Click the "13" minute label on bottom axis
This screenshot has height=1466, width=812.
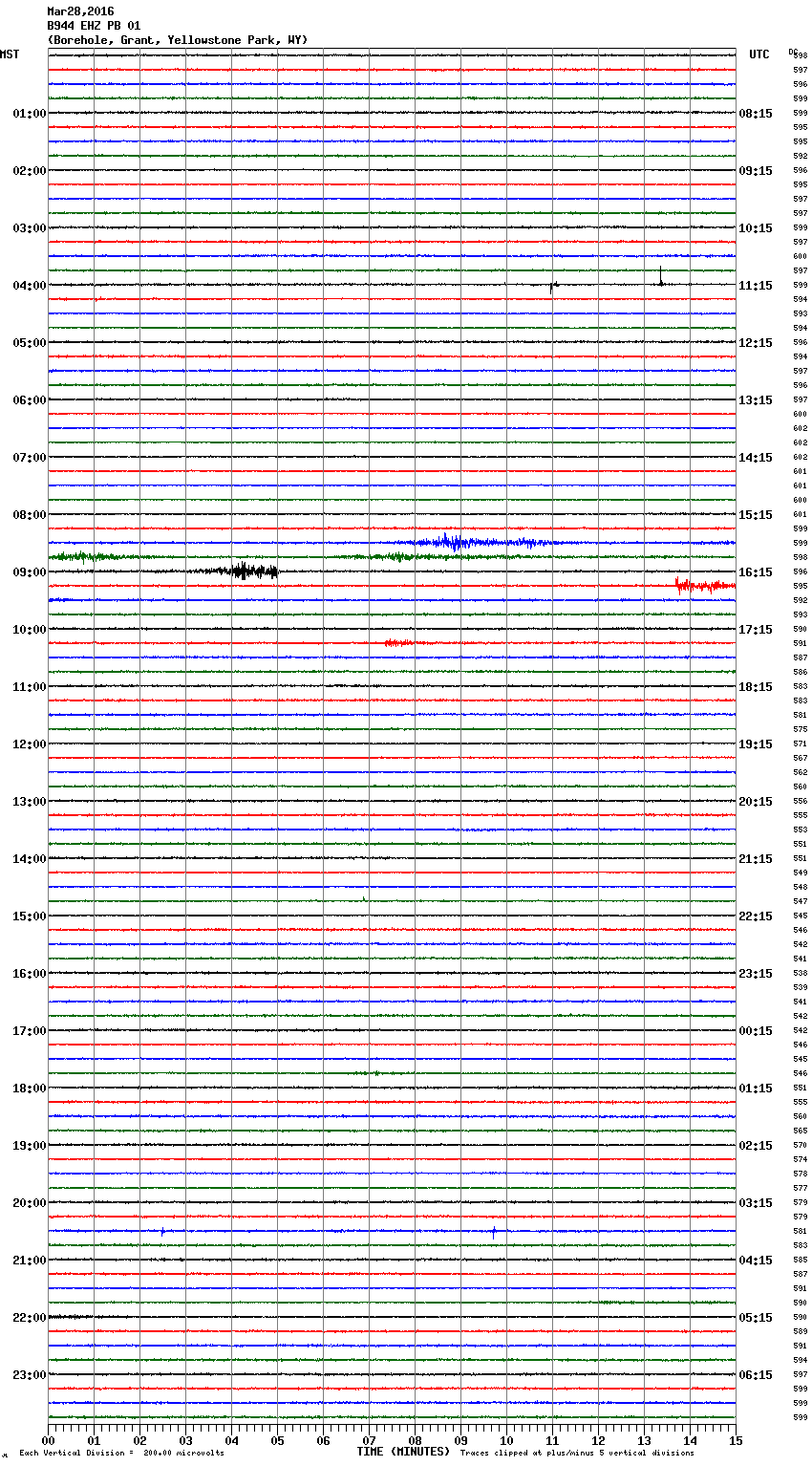[644, 1440]
